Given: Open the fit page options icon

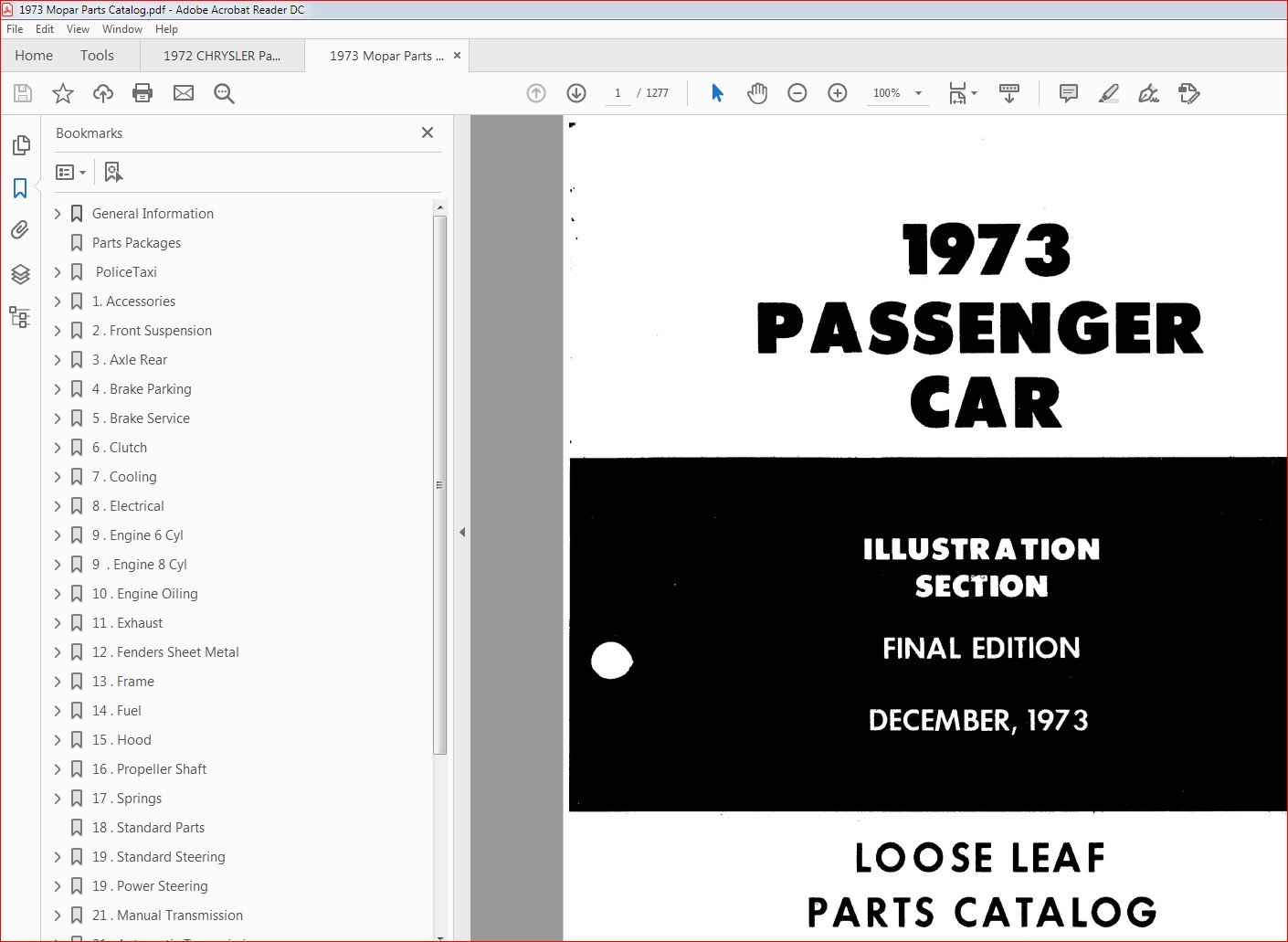Looking at the screenshot, I should point(962,93).
